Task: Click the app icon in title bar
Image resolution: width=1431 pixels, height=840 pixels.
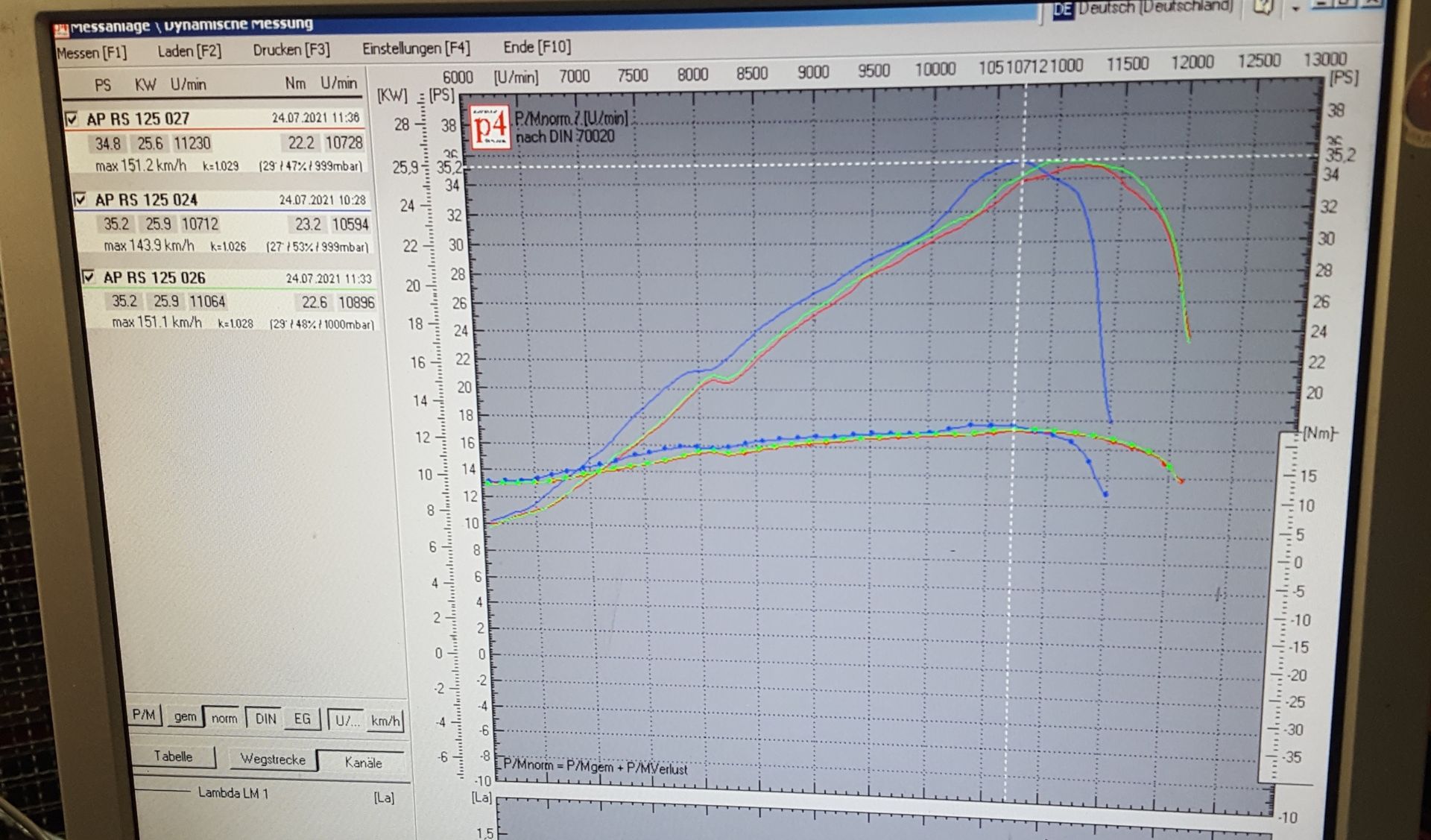Action: pos(61,30)
